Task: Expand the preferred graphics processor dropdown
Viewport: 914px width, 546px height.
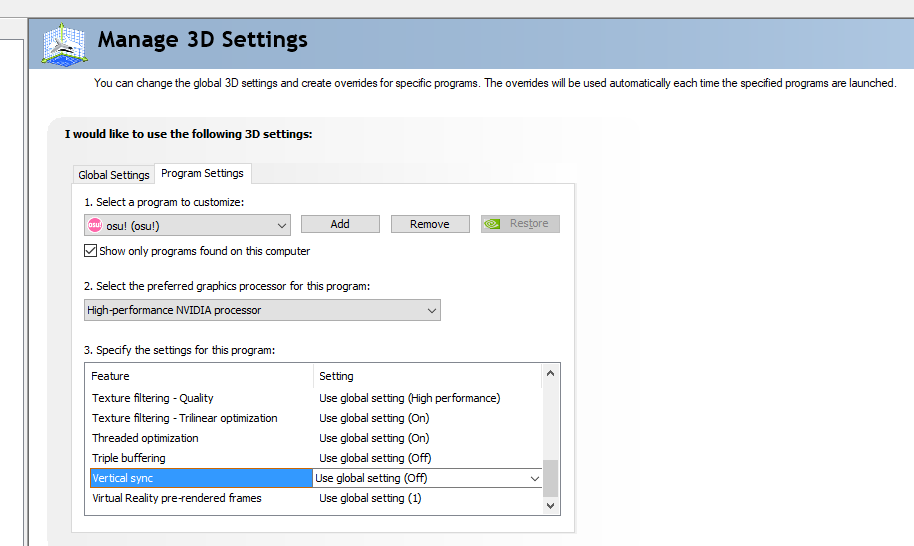Action: [431, 310]
